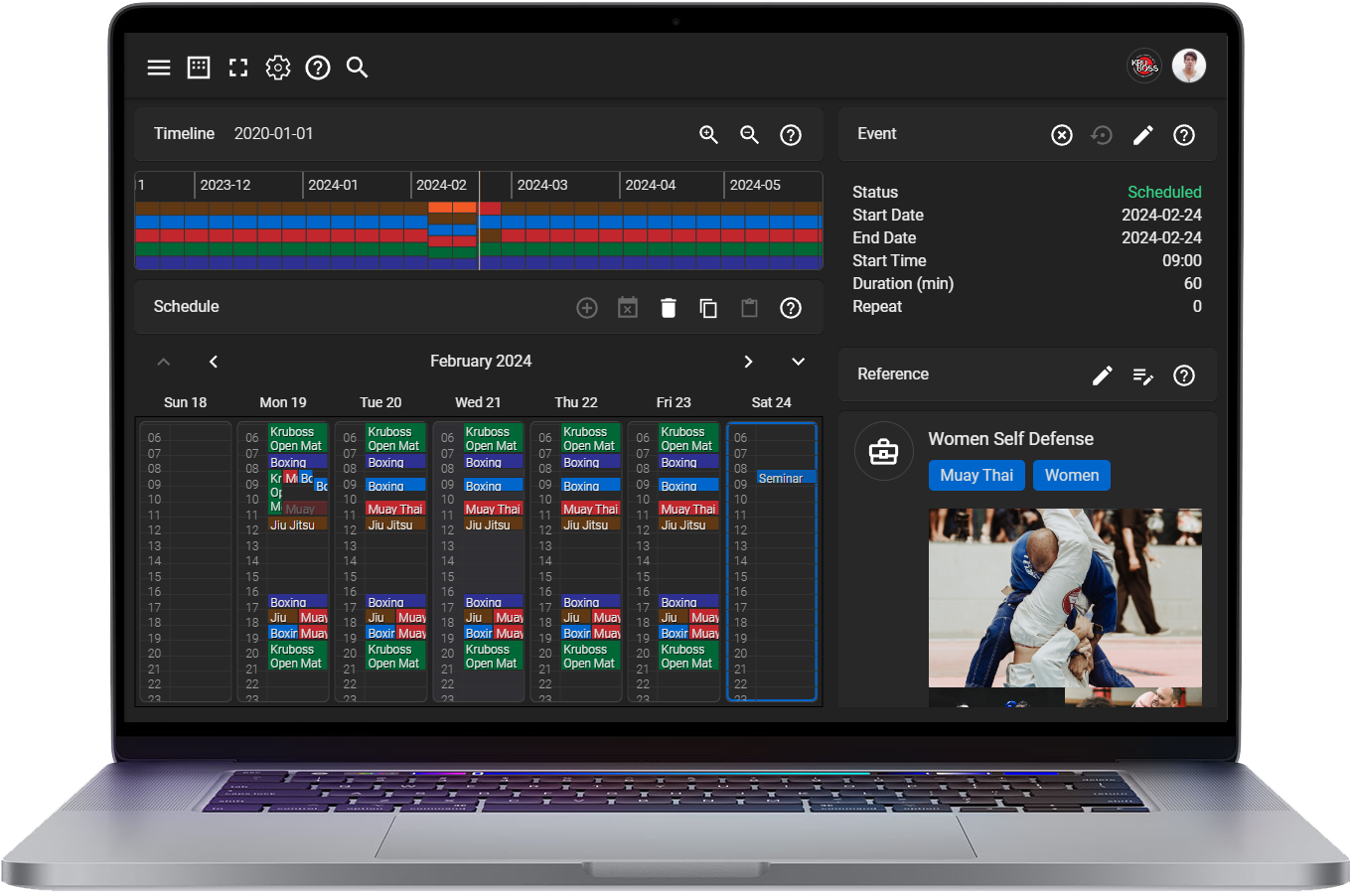
Task: Select the Seminar event on Saturday
Action: pos(786,478)
